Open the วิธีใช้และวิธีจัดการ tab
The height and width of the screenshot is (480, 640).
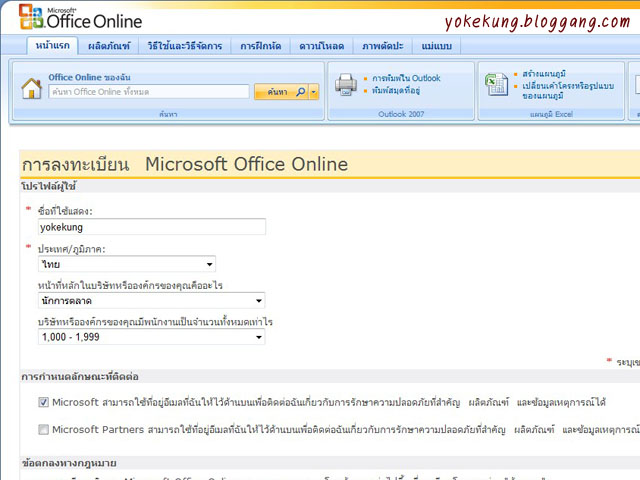pos(185,46)
